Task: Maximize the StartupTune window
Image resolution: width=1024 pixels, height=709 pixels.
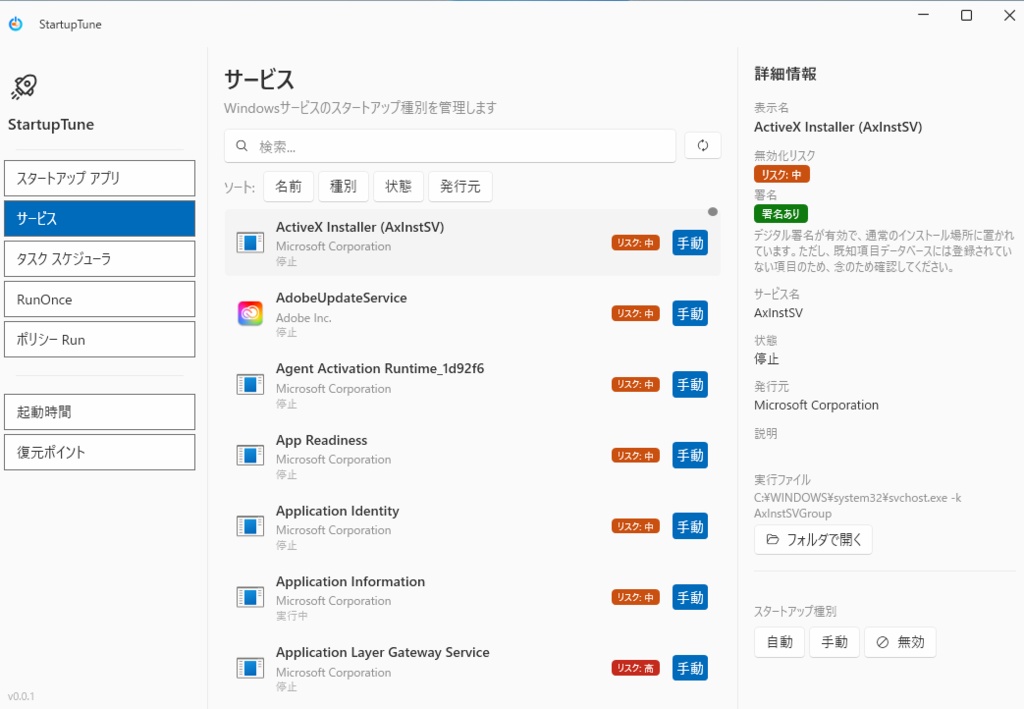Action: [967, 15]
